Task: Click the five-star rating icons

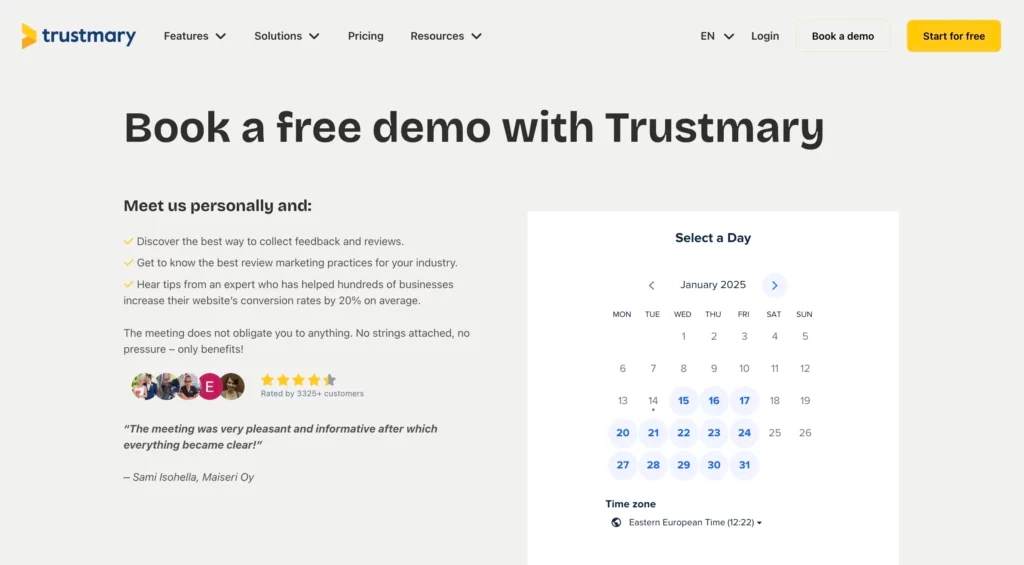Action: [x=298, y=379]
